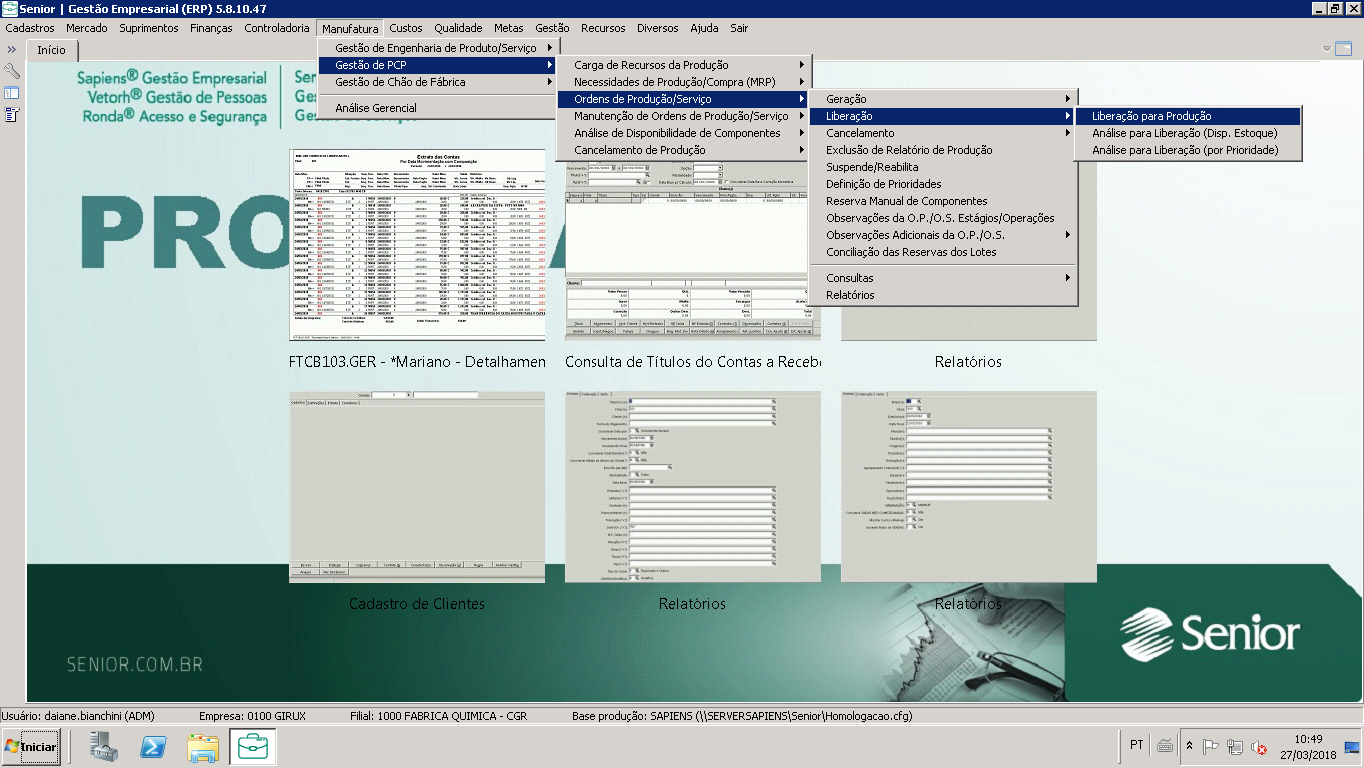Open the Suprimentos menu

point(149,28)
